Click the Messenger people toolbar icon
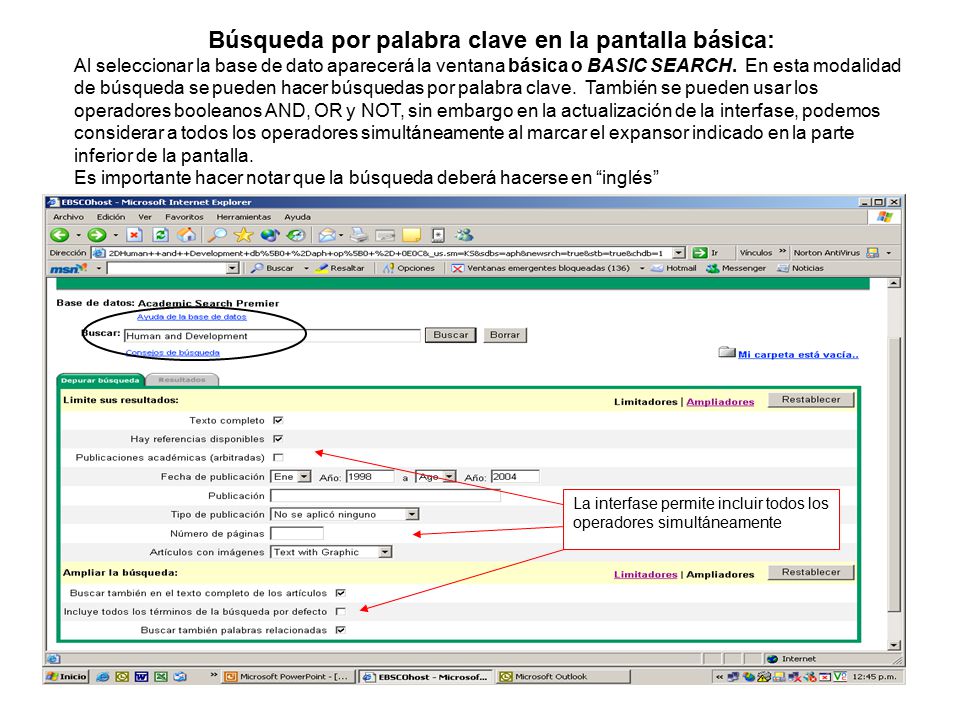The width and height of the screenshot is (960, 720). click(464, 235)
